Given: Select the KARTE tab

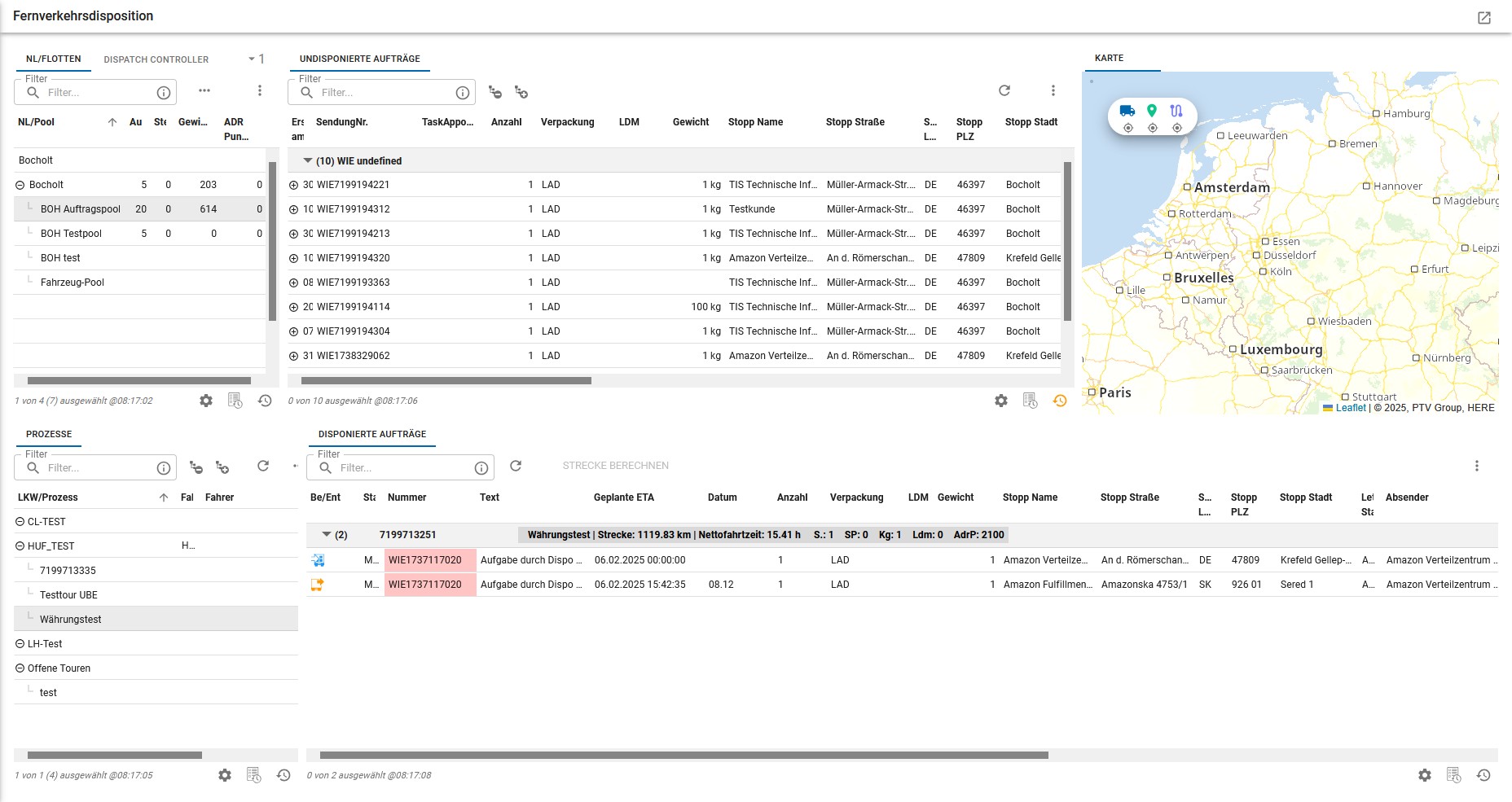Looking at the screenshot, I should pos(1109,58).
